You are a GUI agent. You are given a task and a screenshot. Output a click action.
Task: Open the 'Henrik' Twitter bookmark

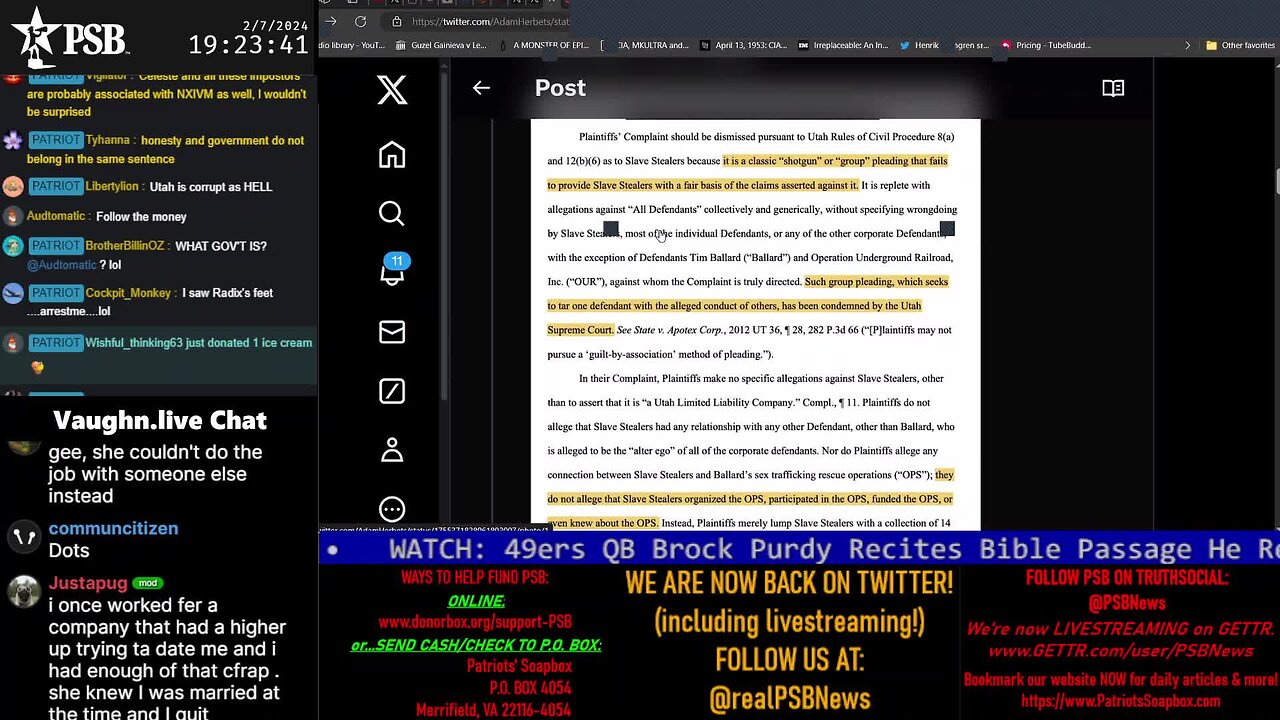920,45
